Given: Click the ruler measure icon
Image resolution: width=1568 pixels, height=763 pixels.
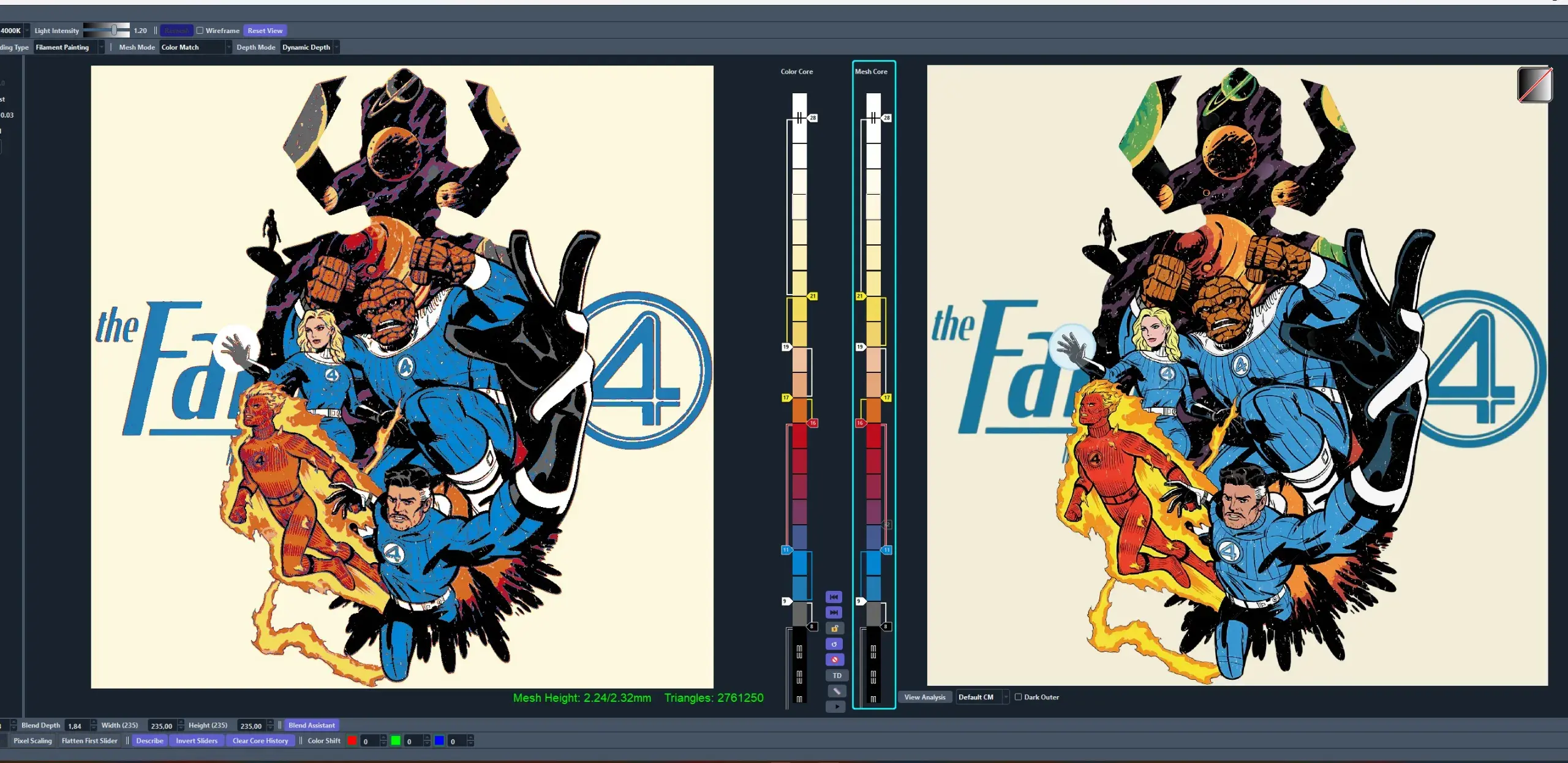Looking at the screenshot, I should point(836,691).
